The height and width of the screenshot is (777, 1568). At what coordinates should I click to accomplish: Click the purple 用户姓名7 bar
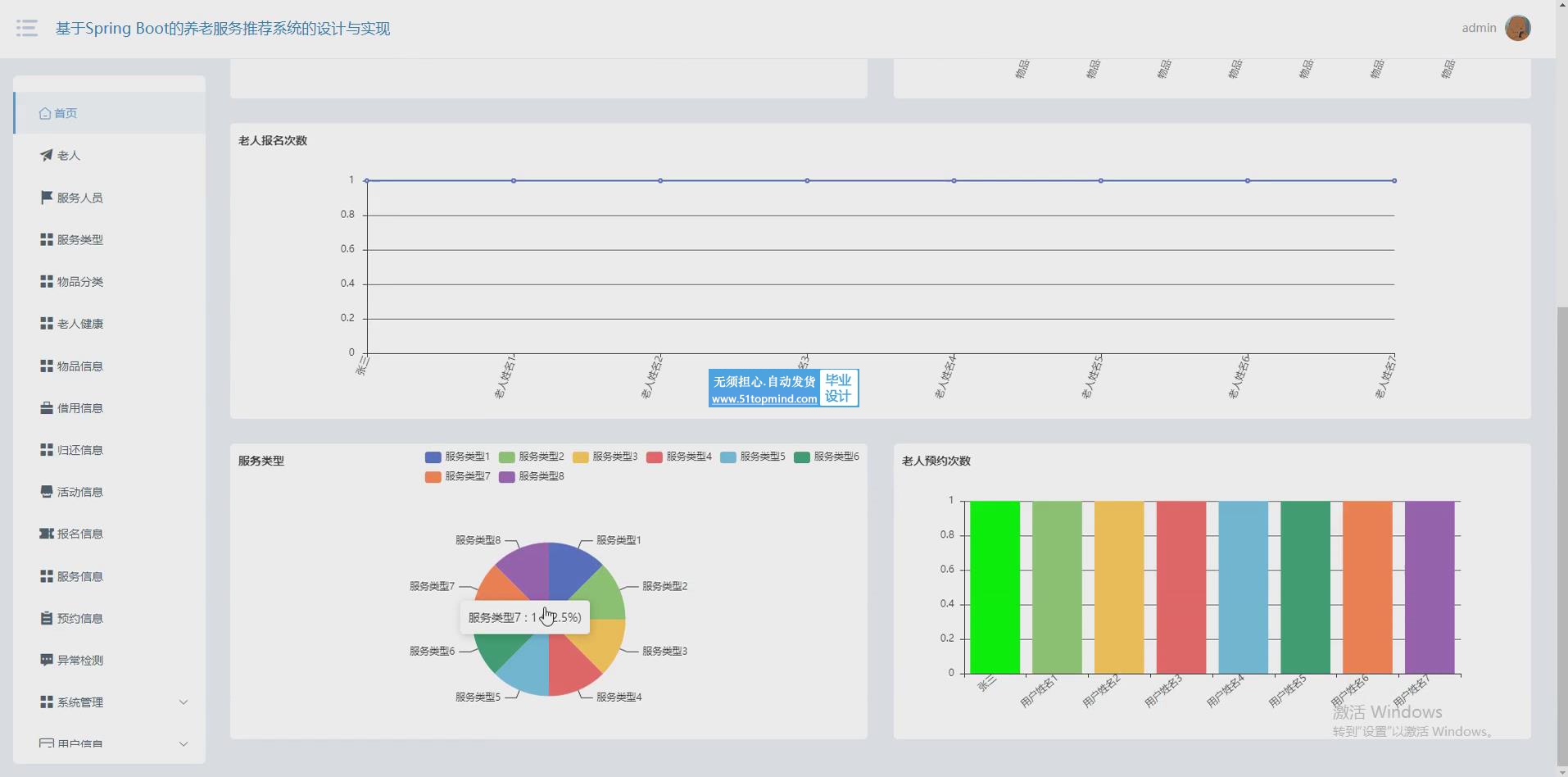point(1430,587)
